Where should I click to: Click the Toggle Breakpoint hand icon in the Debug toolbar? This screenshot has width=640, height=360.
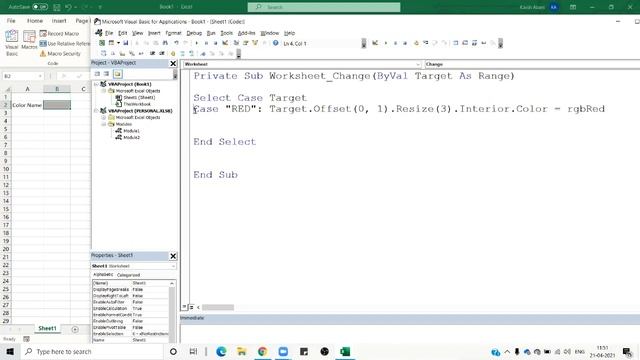click(416, 43)
